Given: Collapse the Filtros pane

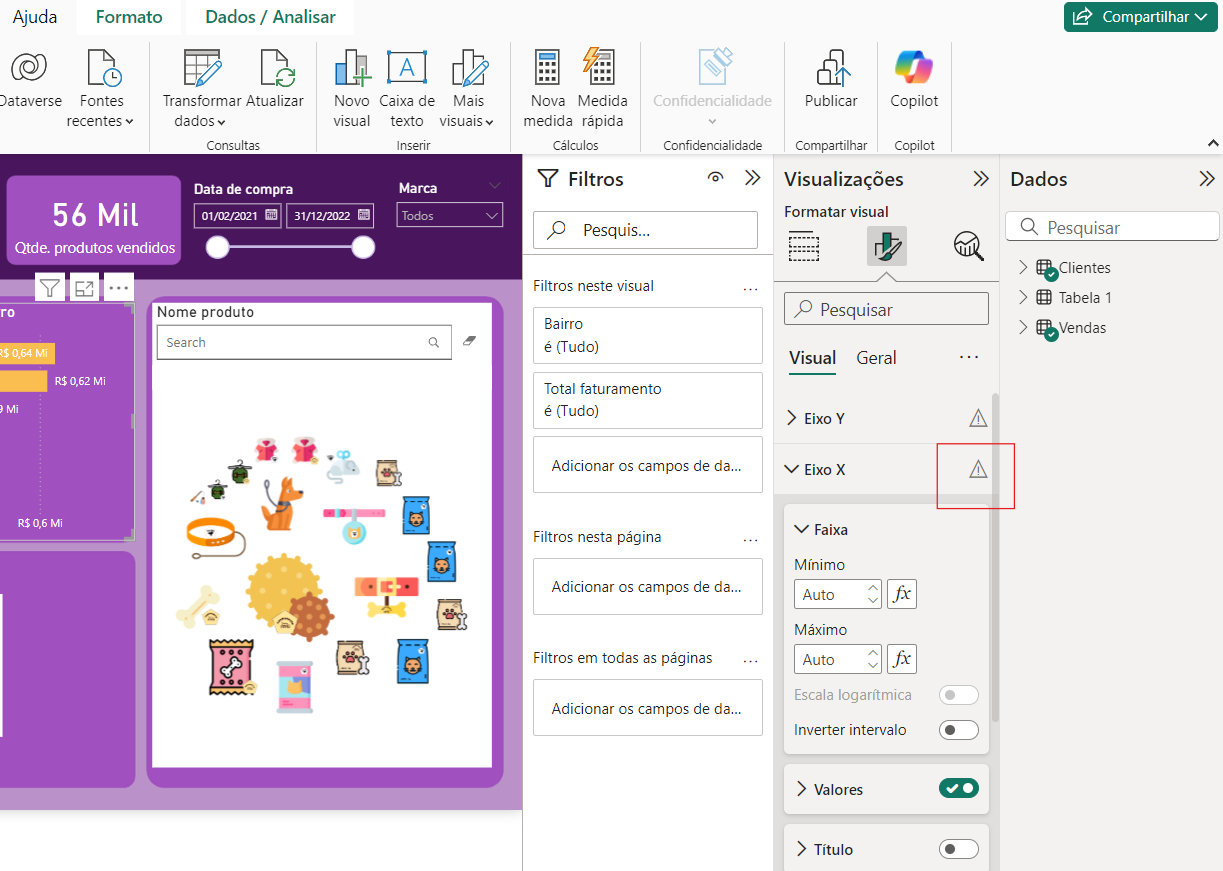Looking at the screenshot, I should click(753, 178).
